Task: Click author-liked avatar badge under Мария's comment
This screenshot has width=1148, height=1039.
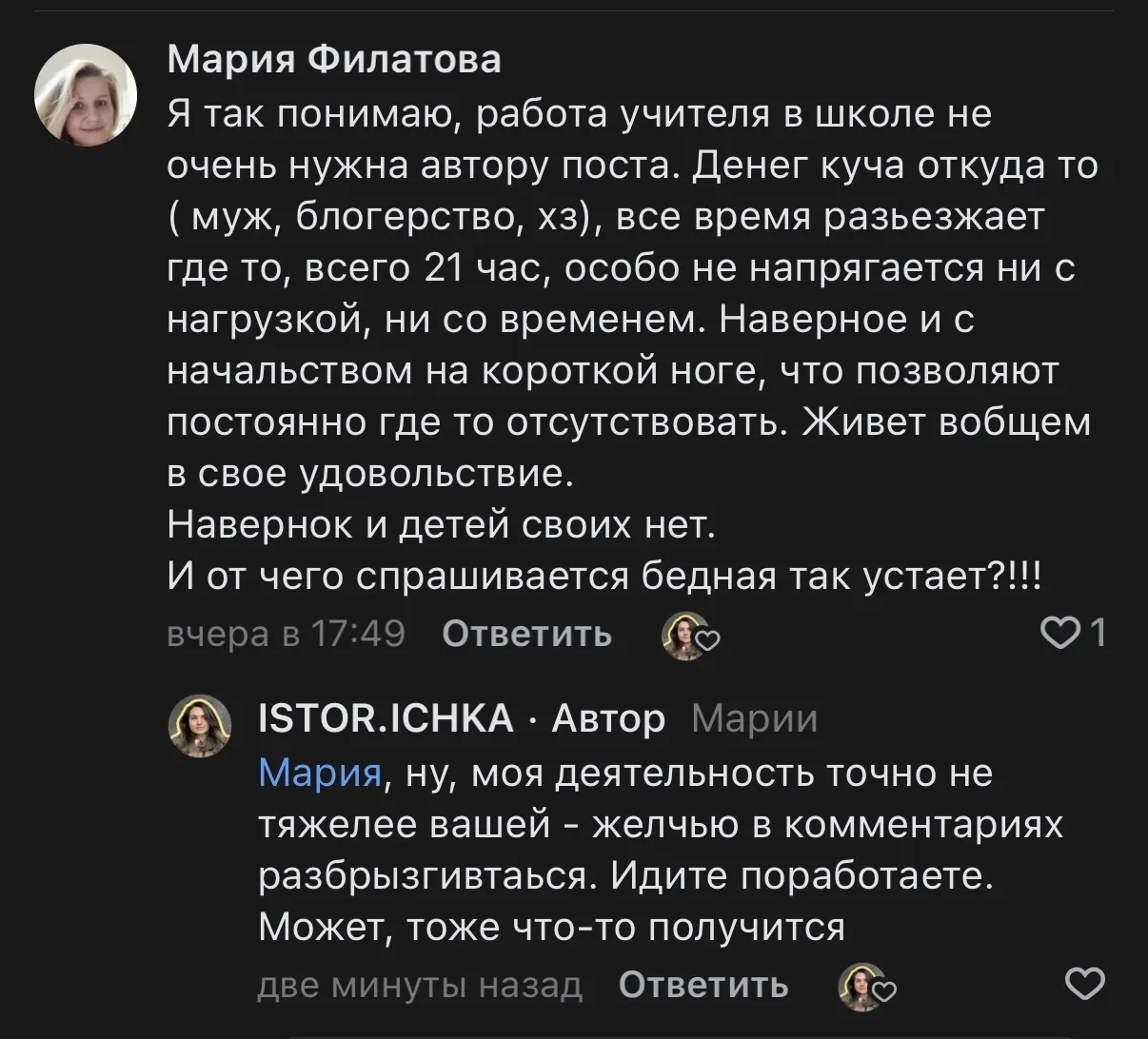Action: [x=689, y=636]
